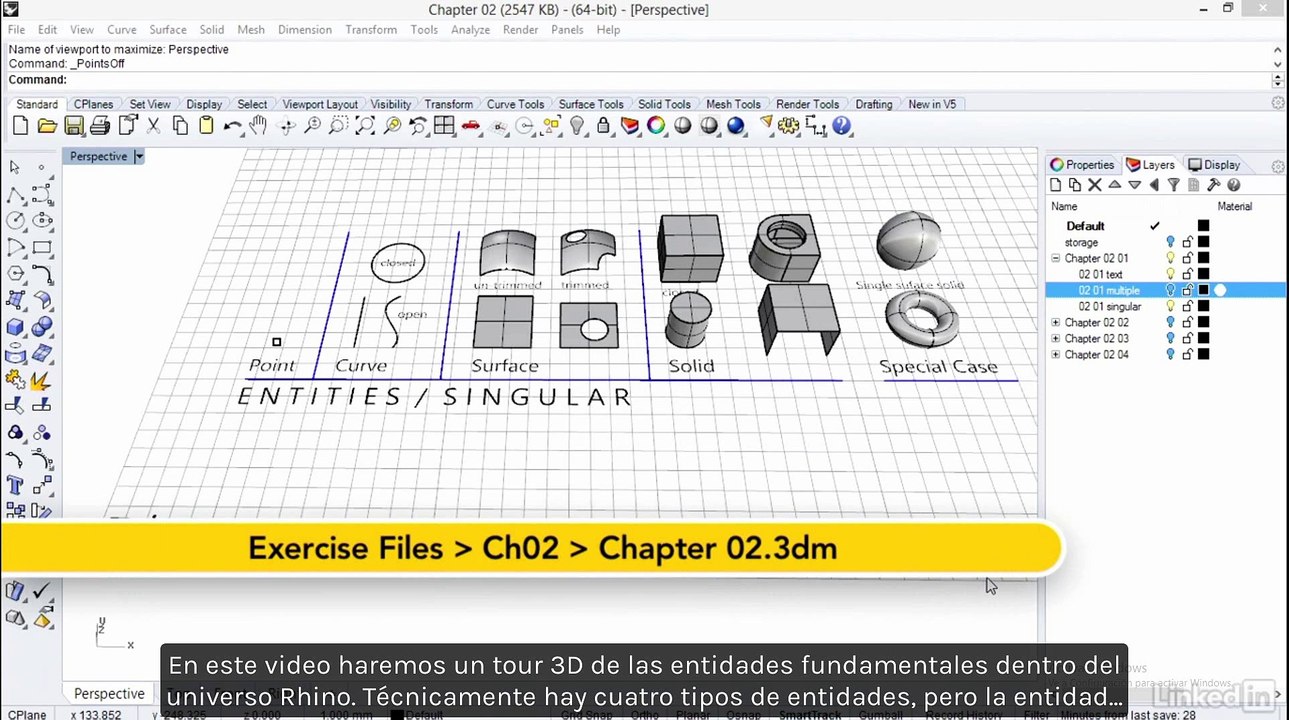Click the padlock Lock Objects icon
The image size is (1289, 720).
pyautogui.click(x=603, y=126)
